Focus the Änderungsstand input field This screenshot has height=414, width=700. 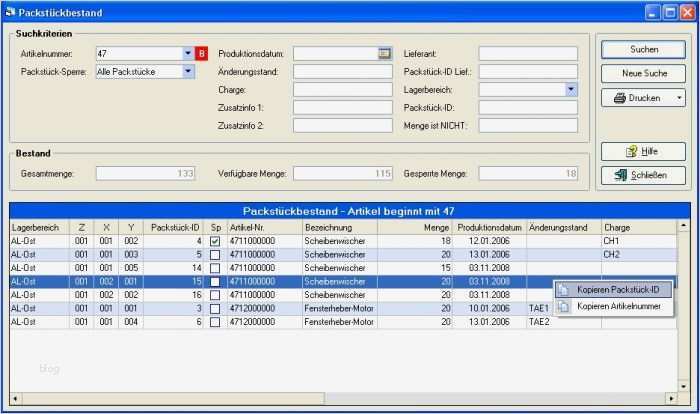[342, 72]
